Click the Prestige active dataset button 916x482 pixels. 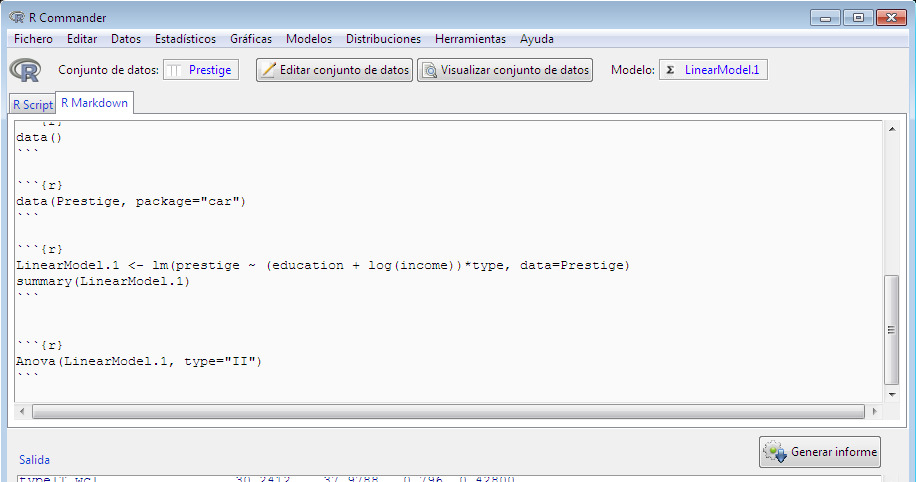point(201,70)
